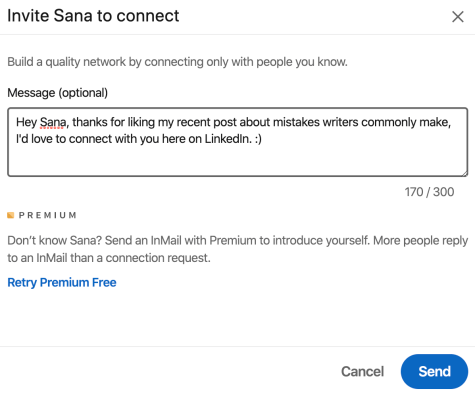Place cursor on the word LinkedIn in the message

(228, 139)
